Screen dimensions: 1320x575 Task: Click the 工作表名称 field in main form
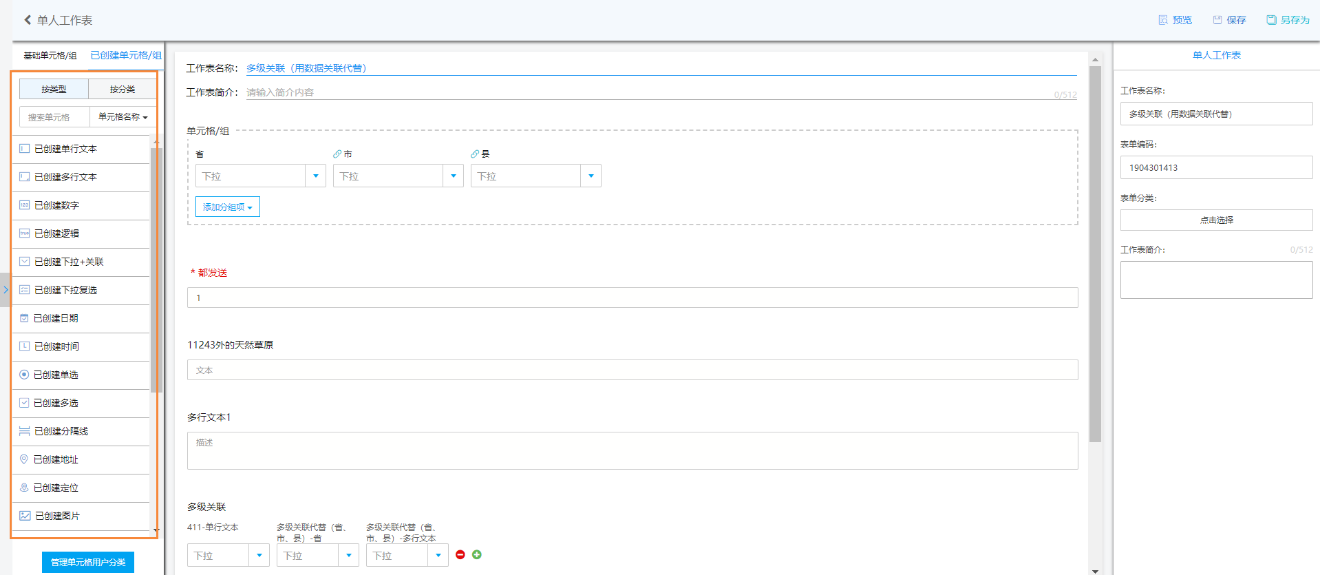661,68
